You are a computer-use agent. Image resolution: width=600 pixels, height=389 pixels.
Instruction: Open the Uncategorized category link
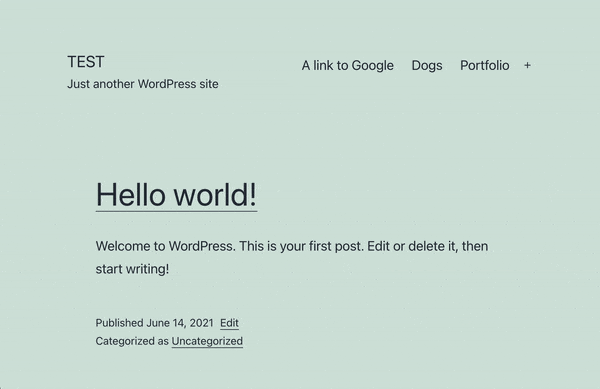coord(207,341)
